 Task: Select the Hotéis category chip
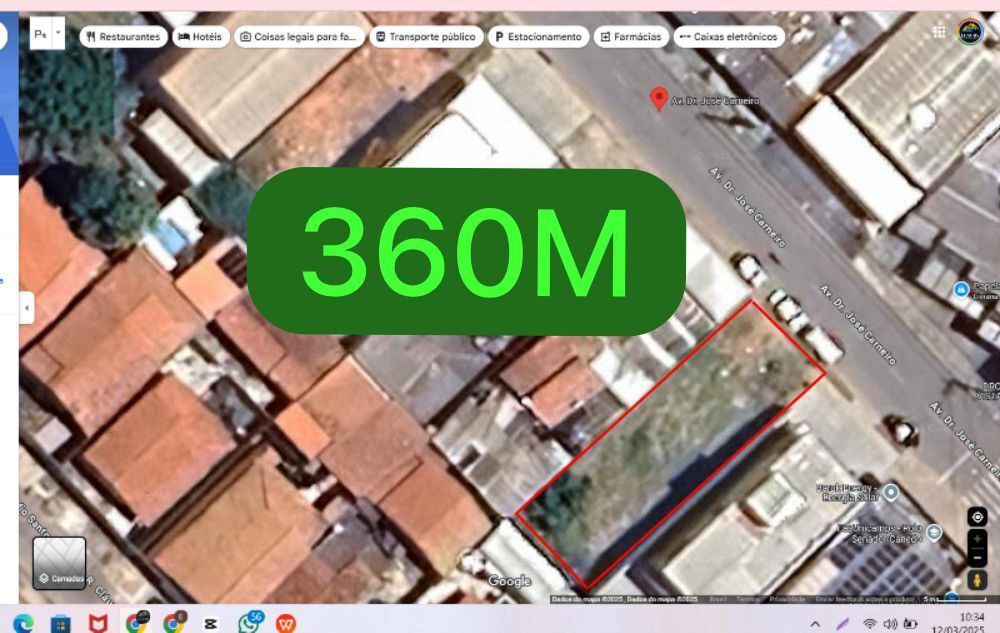[199, 37]
